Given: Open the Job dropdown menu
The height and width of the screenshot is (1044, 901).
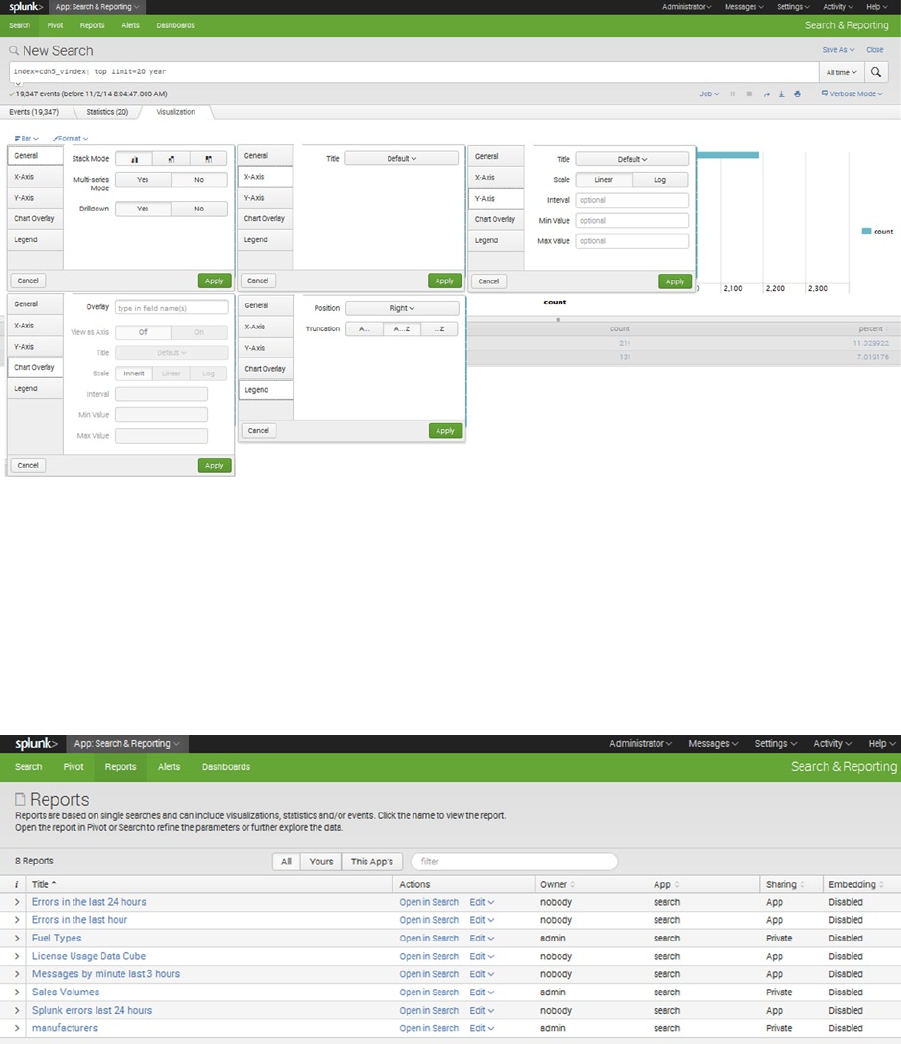Looking at the screenshot, I should (x=709, y=94).
